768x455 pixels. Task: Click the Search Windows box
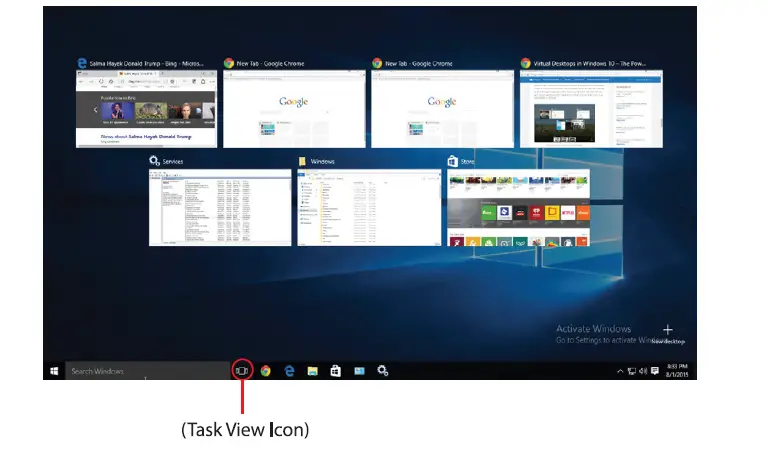(147, 371)
